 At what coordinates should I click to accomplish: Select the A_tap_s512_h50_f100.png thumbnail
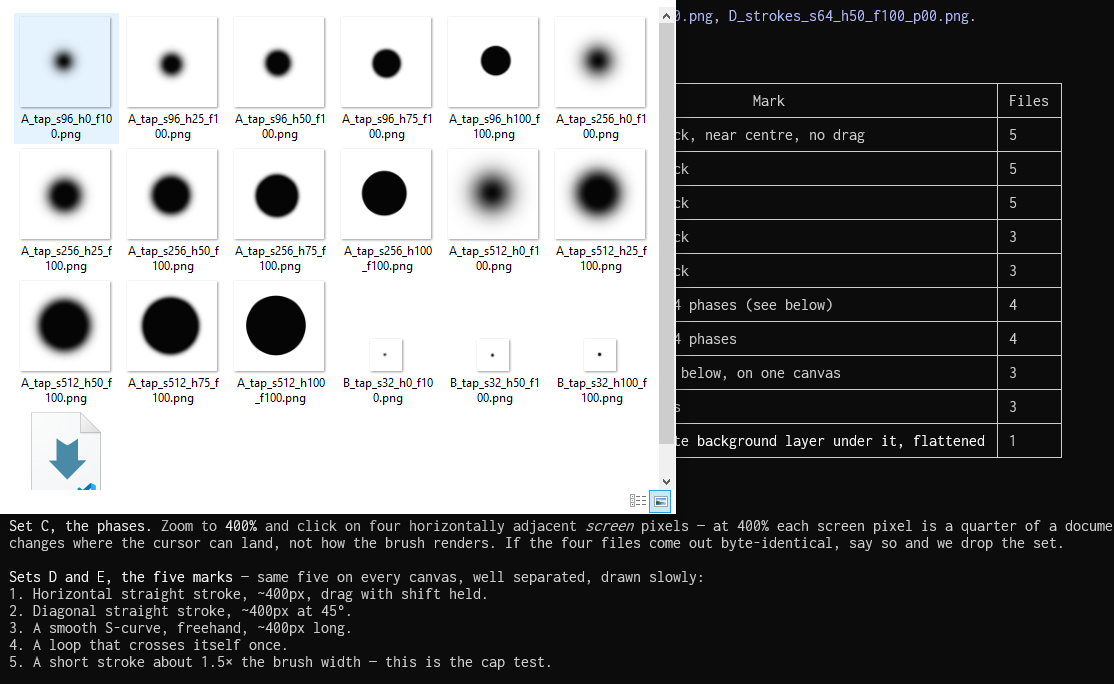(x=65, y=326)
